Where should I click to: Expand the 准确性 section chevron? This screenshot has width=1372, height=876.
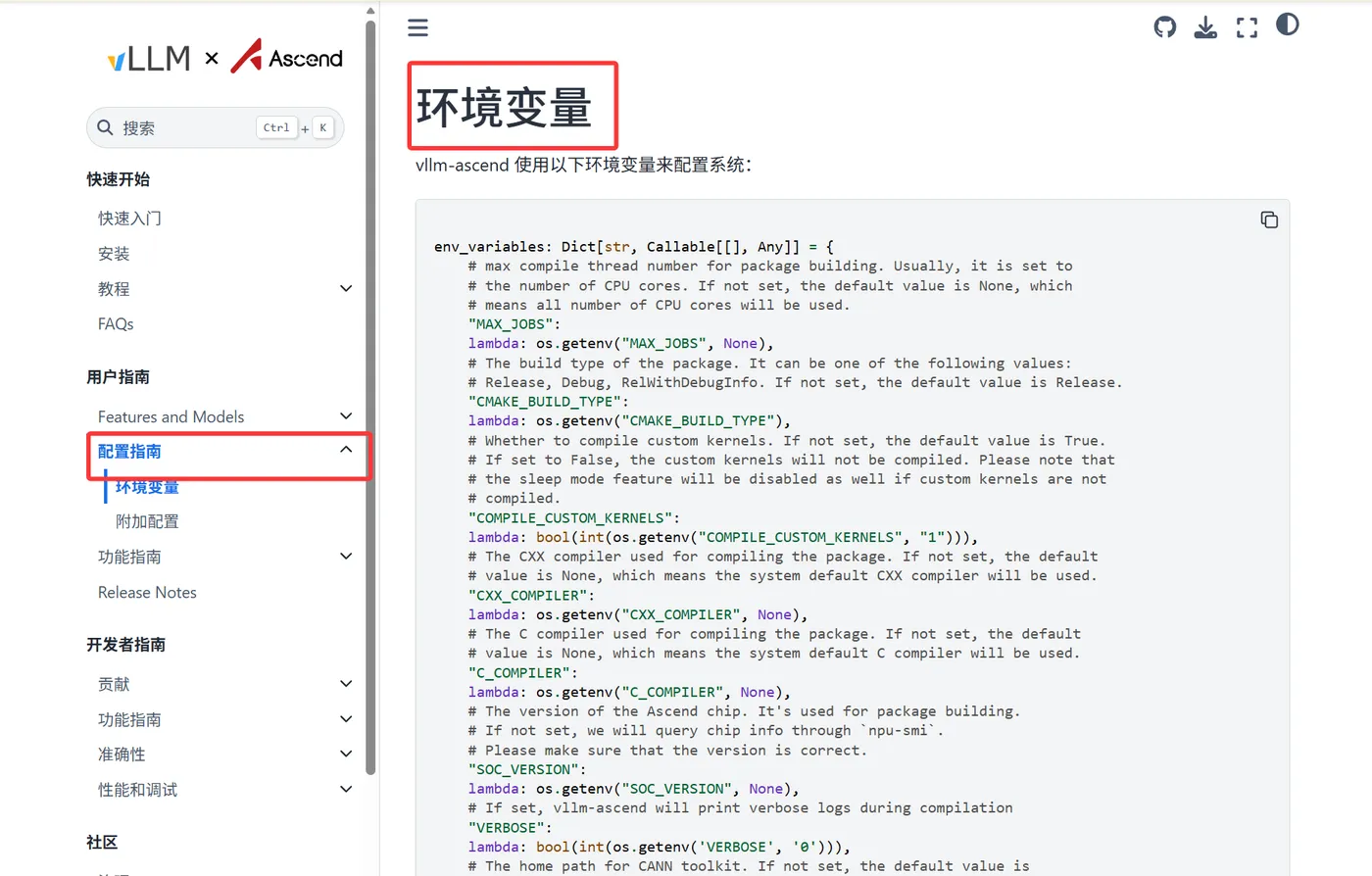coord(346,754)
